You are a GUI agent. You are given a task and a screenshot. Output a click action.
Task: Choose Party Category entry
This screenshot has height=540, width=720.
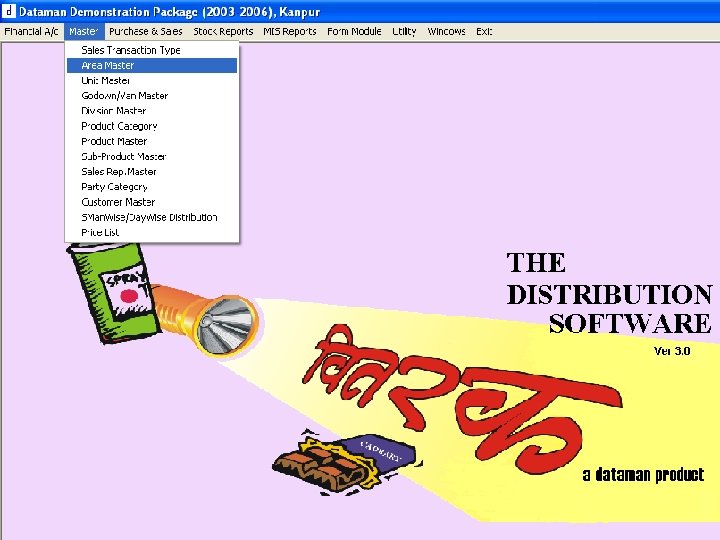point(152,186)
